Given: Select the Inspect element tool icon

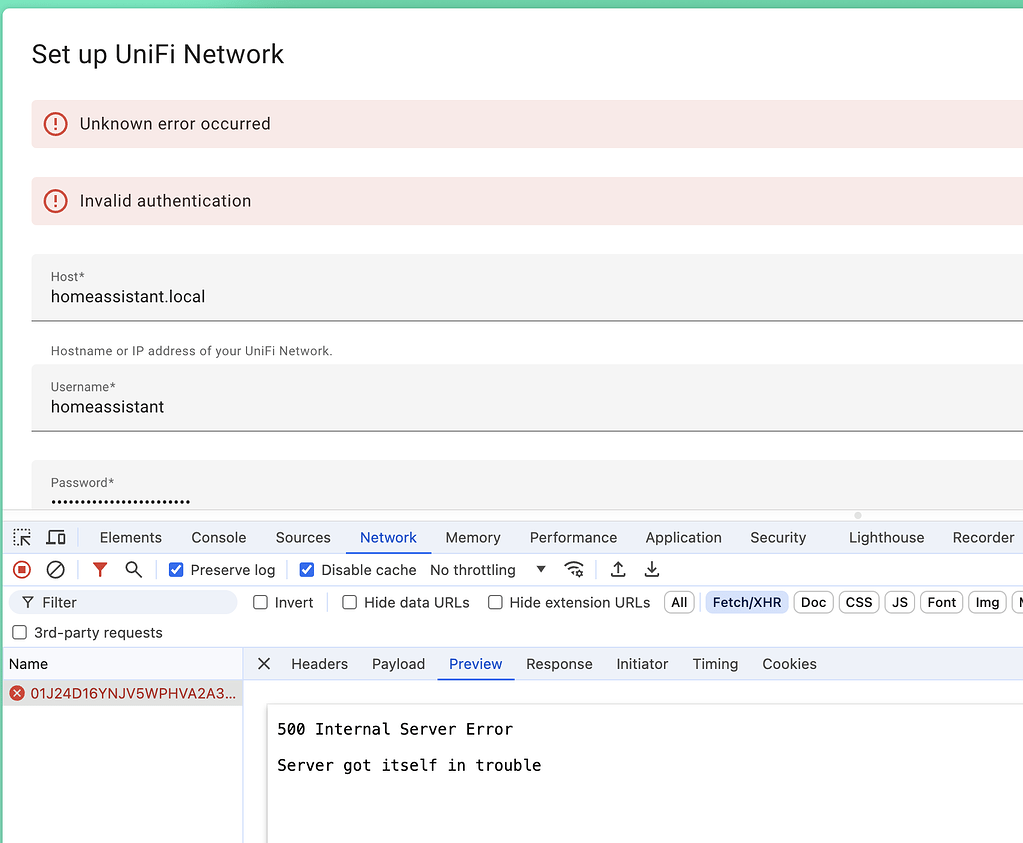Looking at the screenshot, I should [21, 537].
